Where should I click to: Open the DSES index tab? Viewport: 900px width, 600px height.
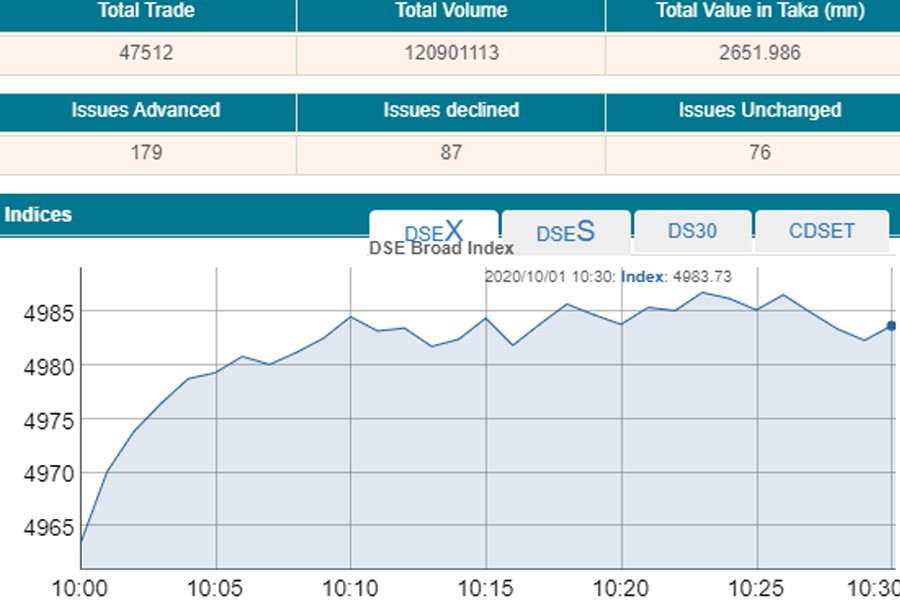click(565, 232)
